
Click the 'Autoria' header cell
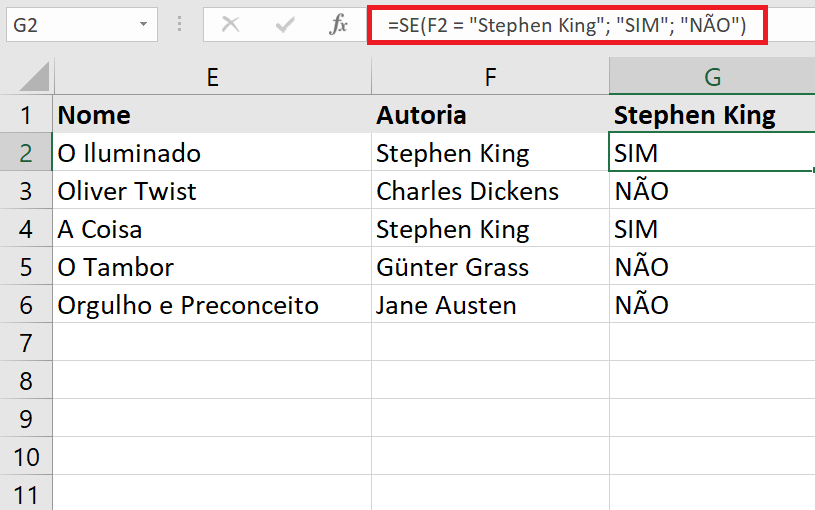[x=490, y=114]
